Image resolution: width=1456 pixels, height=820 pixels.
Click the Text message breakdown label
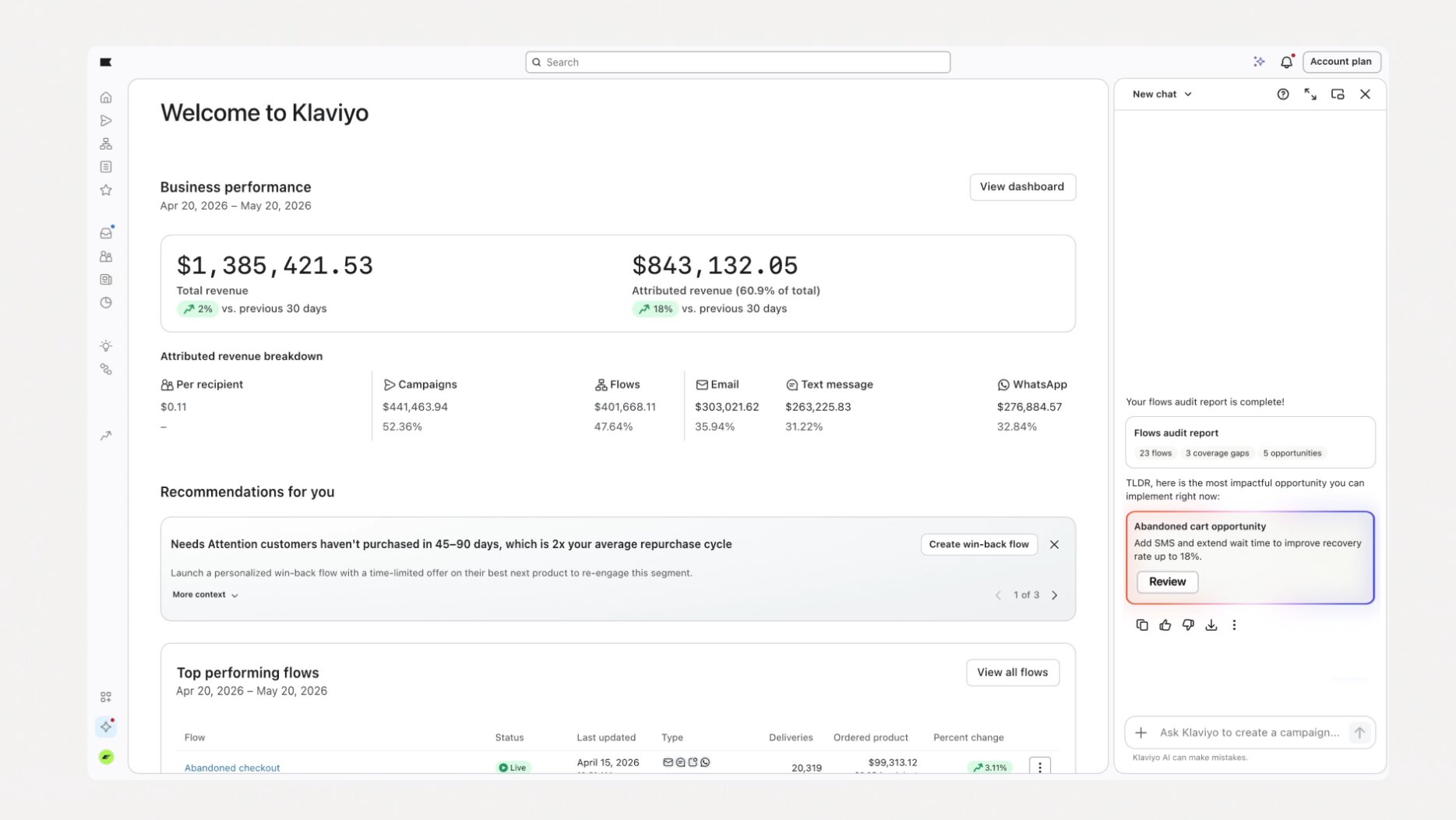pyautogui.click(x=829, y=385)
